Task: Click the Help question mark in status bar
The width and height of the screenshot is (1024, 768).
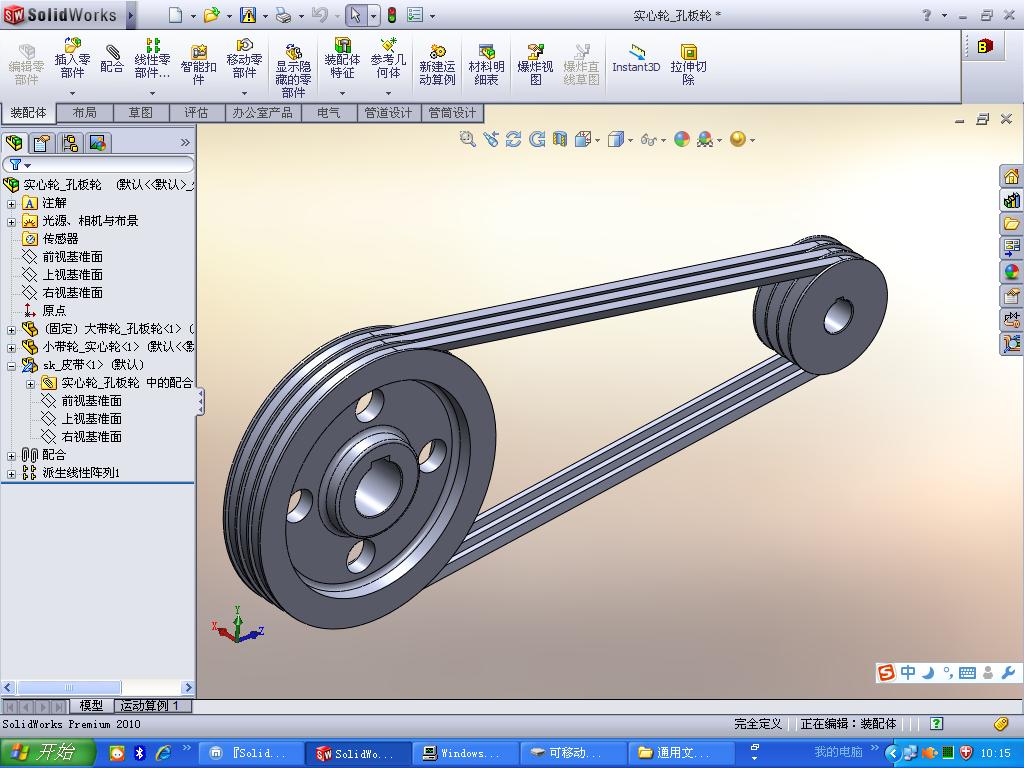Action: 936,723
